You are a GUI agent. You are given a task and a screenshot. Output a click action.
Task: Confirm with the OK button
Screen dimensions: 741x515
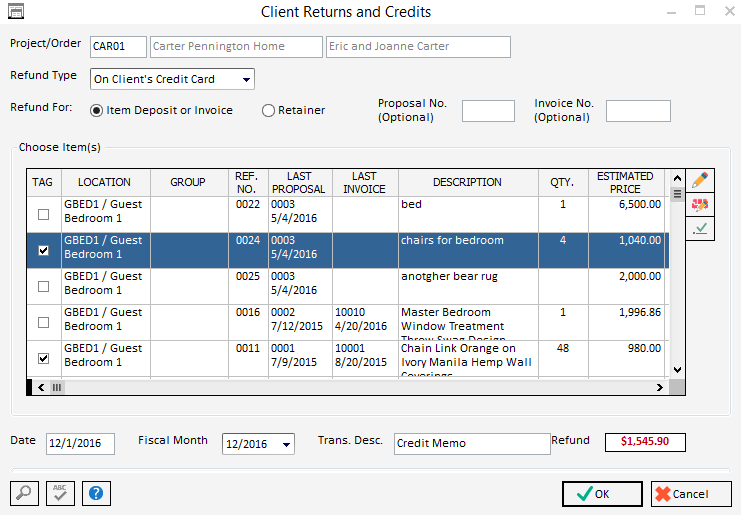tap(602, 493)
